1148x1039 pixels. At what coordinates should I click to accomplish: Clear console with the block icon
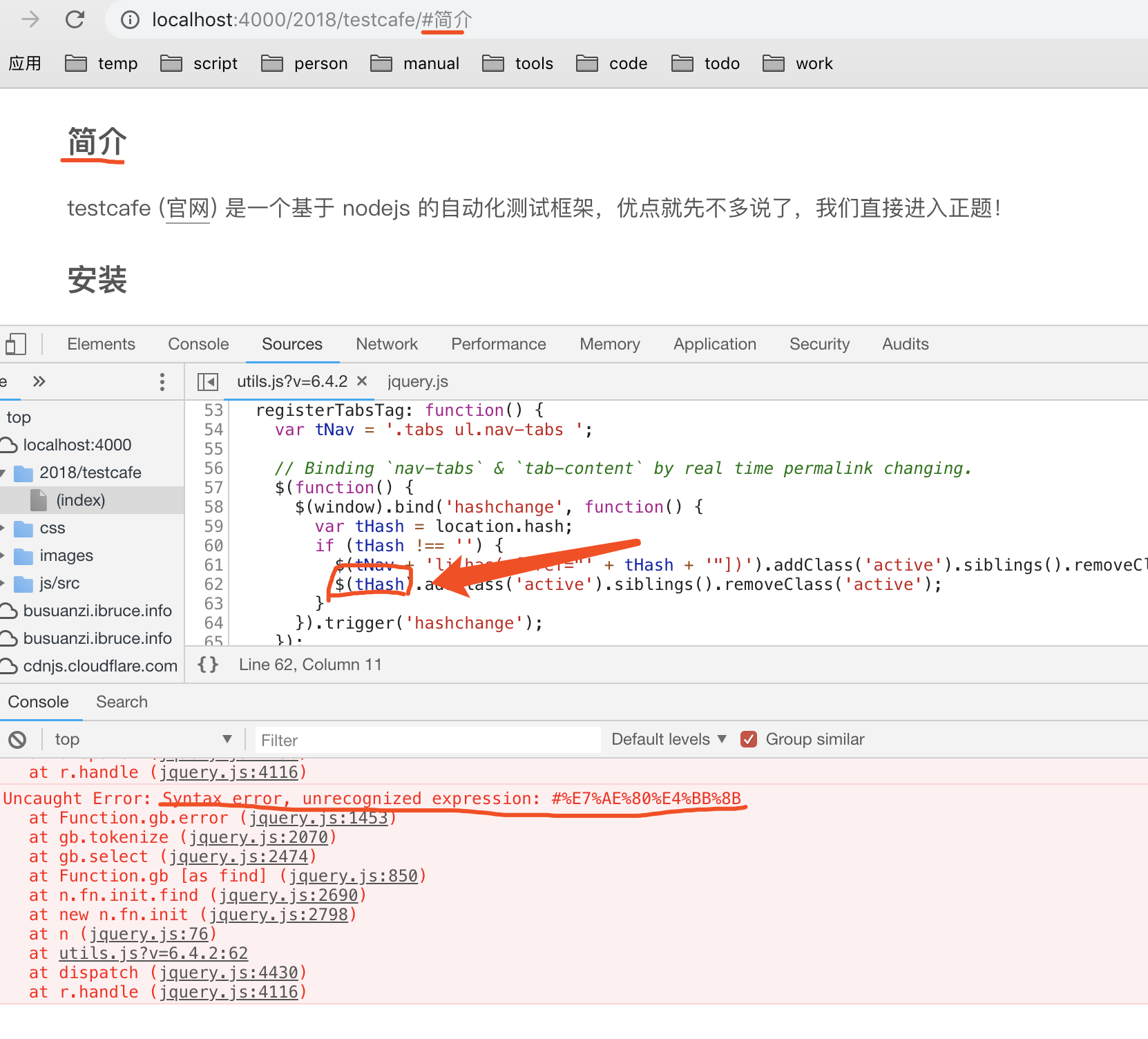17,740
